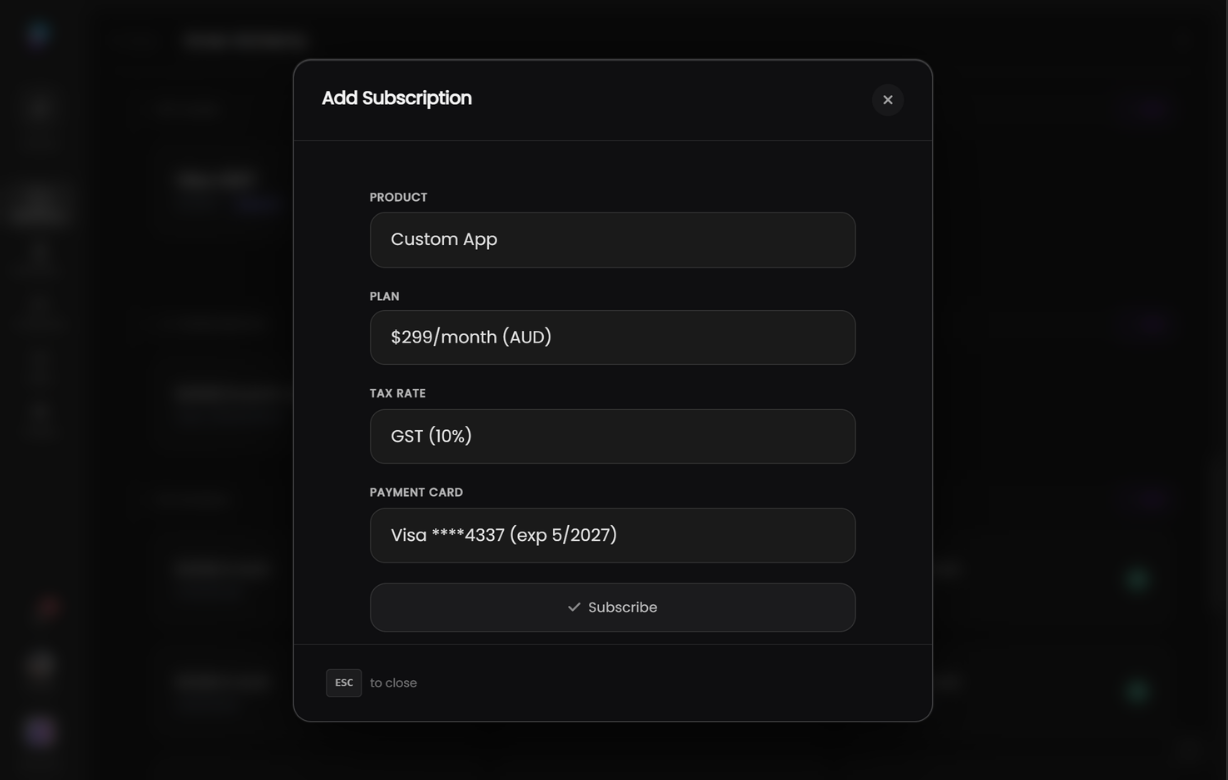Click the purple account icon at the sidebar bottom
This screenshot has height=780, width=1228.
pyautogui.click(x=40, y=732)
